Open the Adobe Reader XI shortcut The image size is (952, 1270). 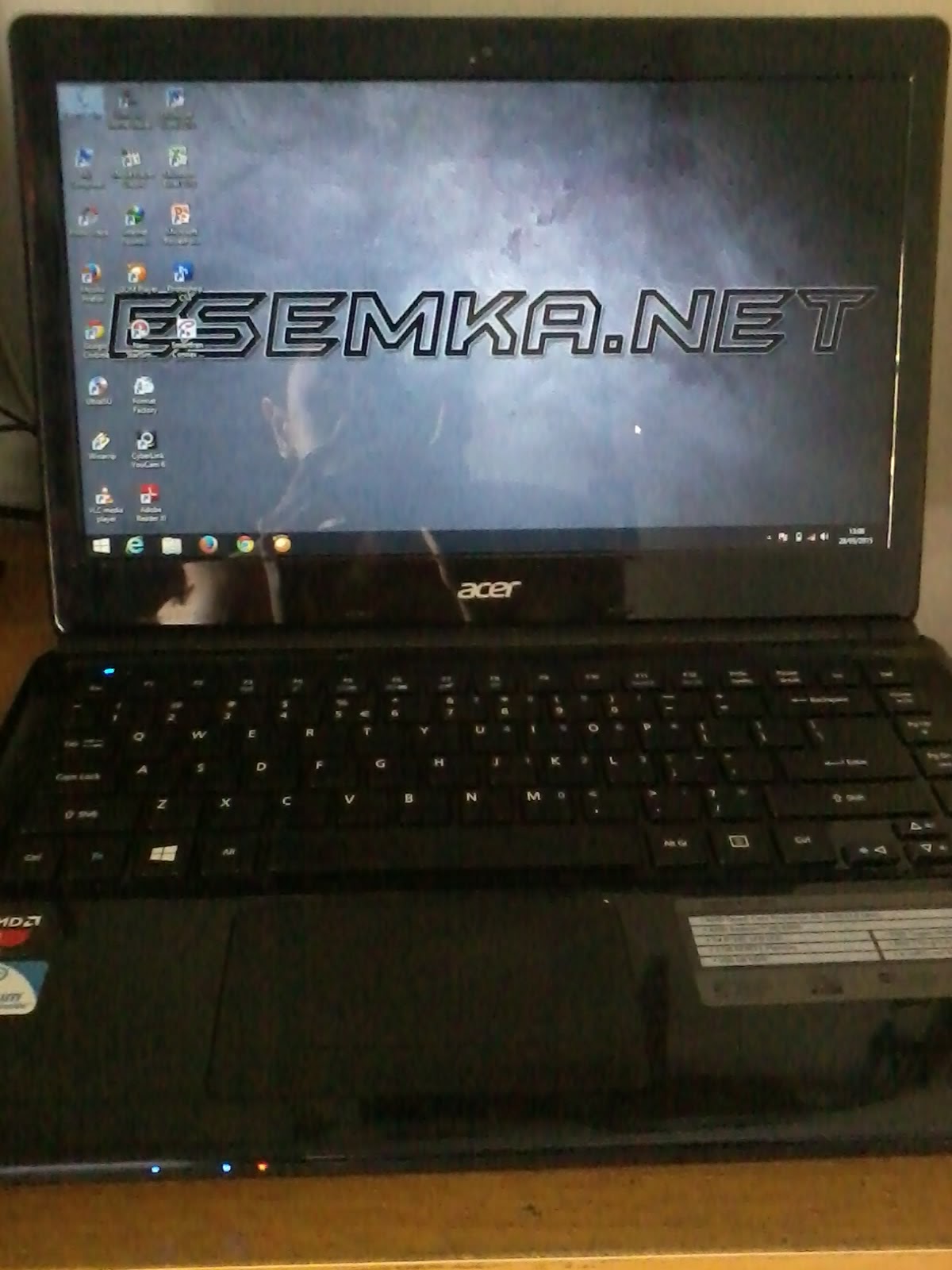(150, 503)
